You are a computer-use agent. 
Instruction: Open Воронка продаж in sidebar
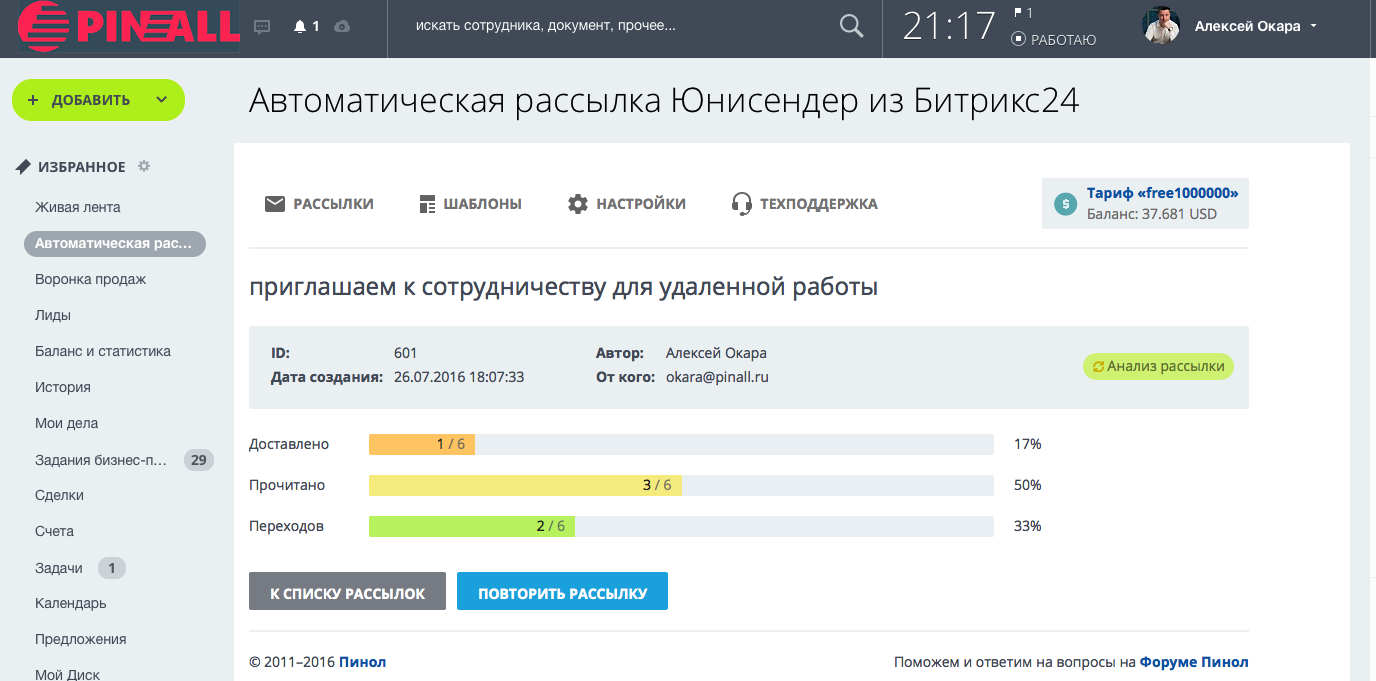click(x=91, y=279)
